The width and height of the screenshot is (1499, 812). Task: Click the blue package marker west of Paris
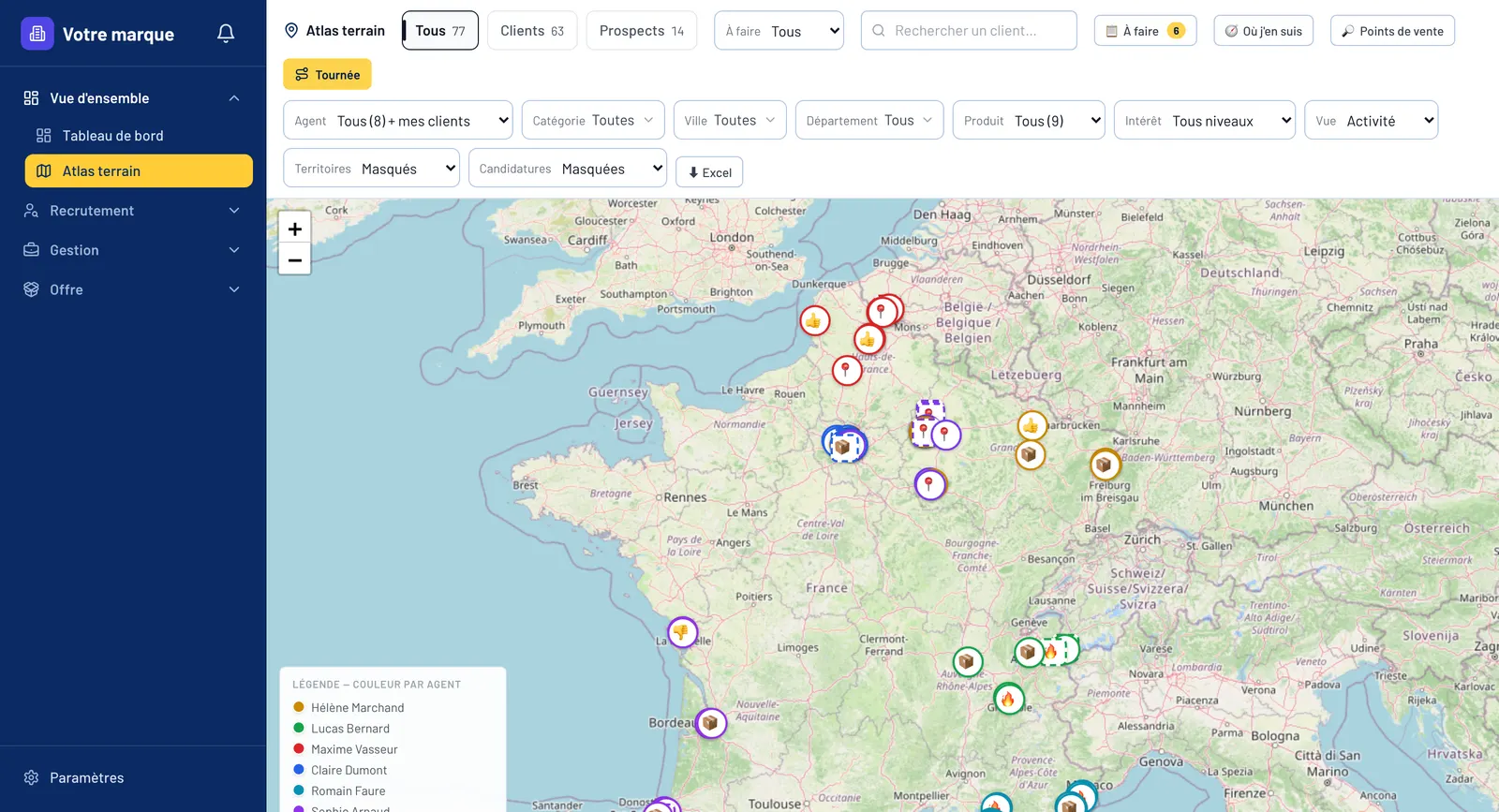(845, 445)
